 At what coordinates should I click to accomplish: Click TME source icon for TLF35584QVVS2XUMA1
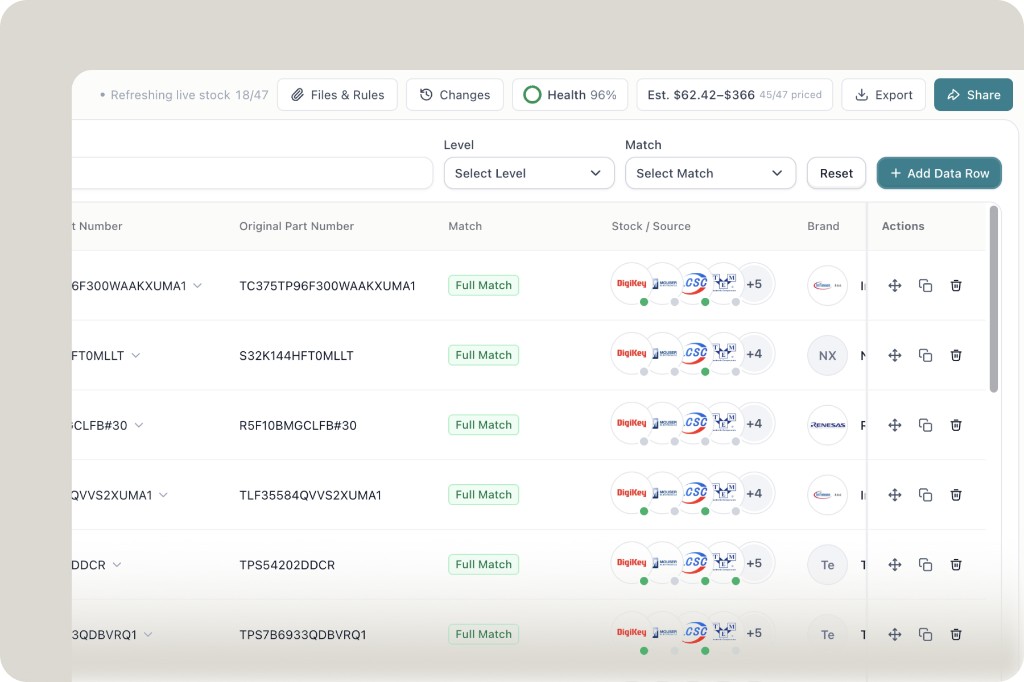click(x=724, y=493)
